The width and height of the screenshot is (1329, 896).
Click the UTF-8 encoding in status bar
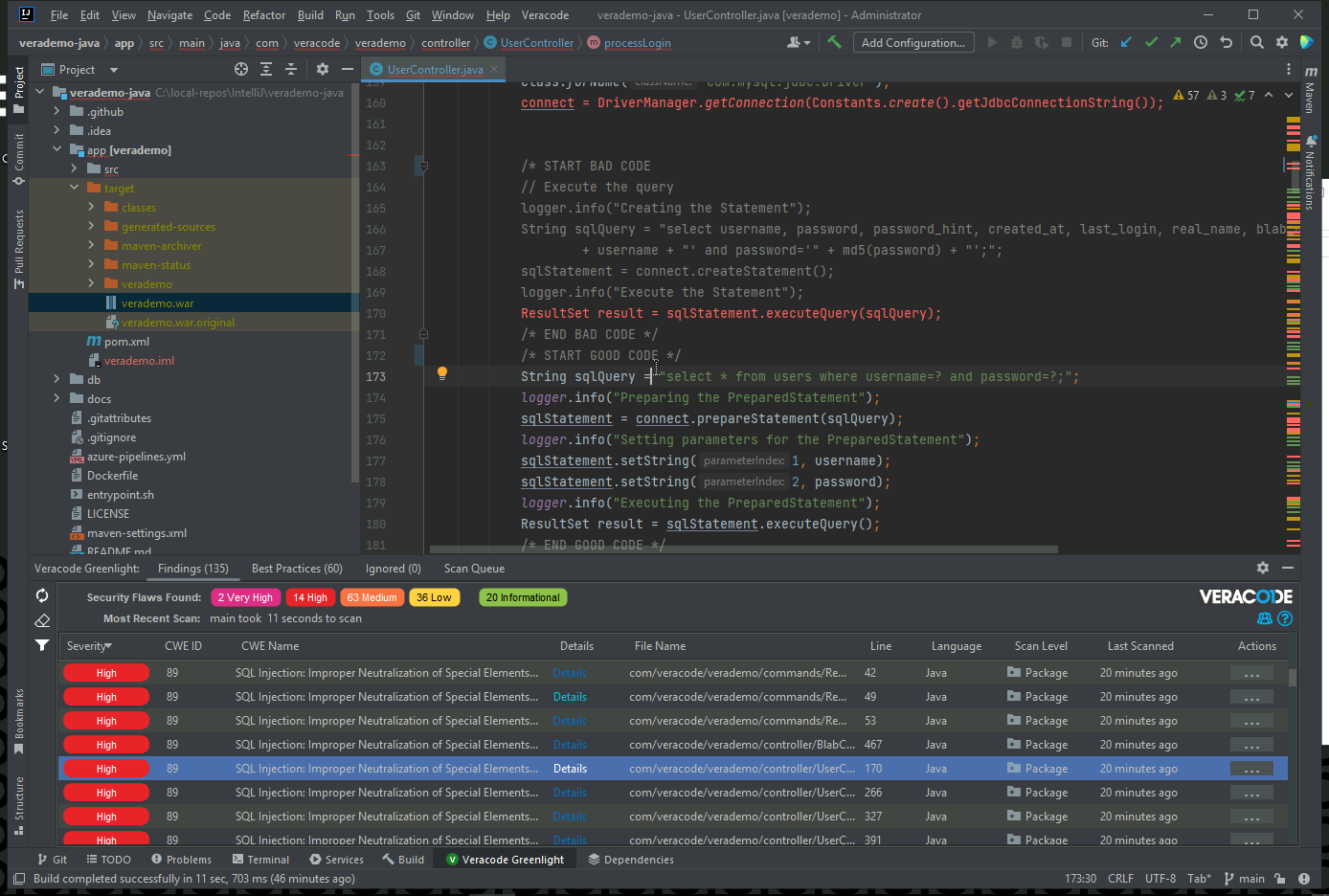point(1160,879)
